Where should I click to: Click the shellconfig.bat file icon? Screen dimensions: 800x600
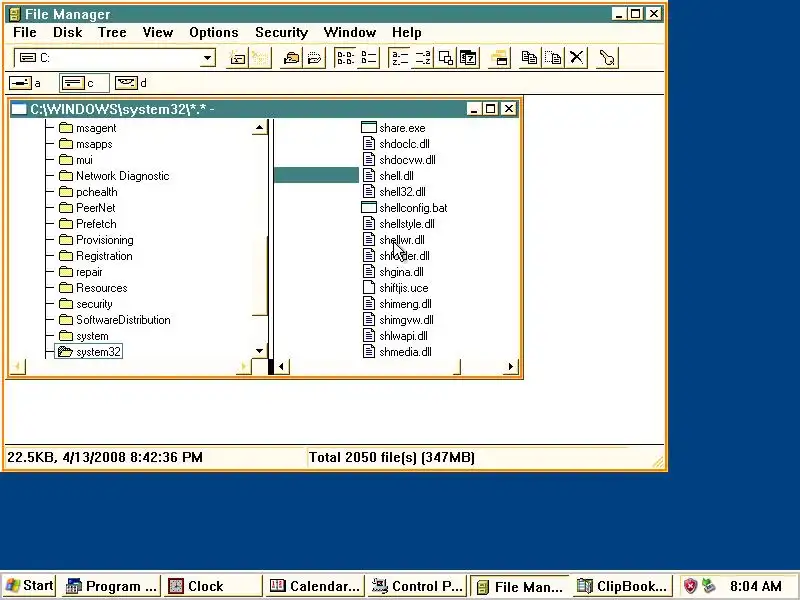tap(369, 208)
